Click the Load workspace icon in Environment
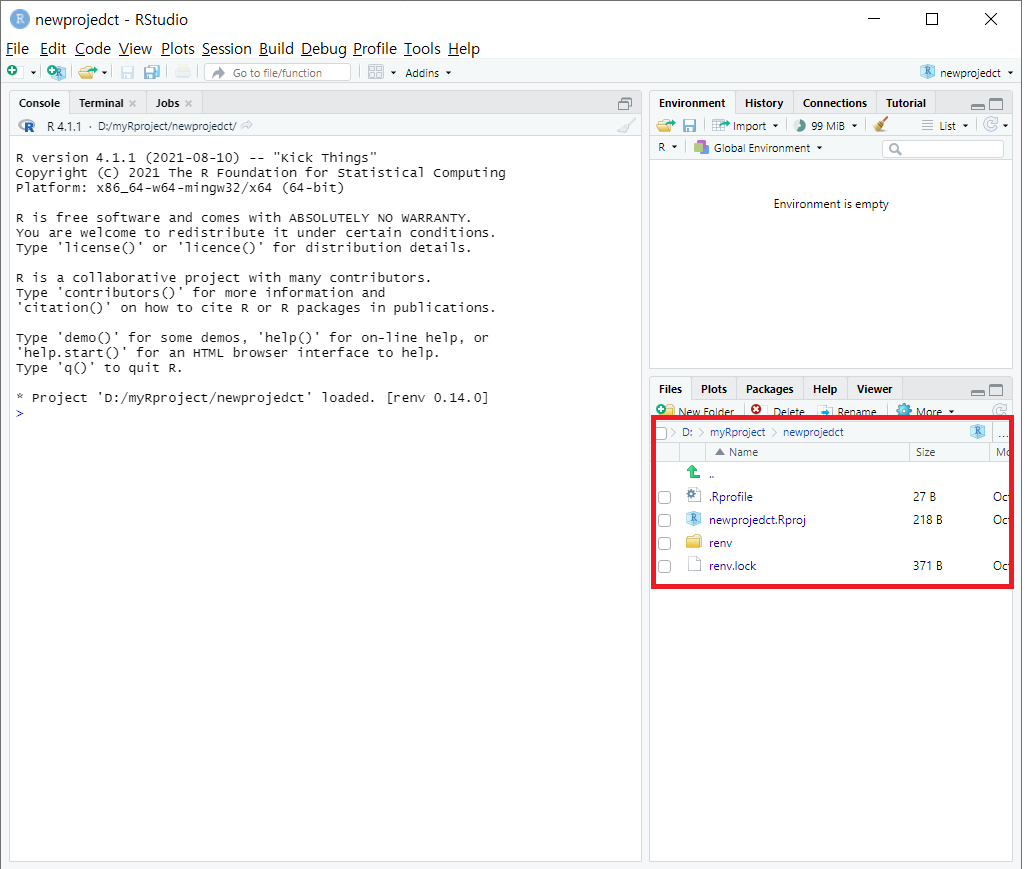Viewport: 1025px width, 869px height. [x=666, y=126]
